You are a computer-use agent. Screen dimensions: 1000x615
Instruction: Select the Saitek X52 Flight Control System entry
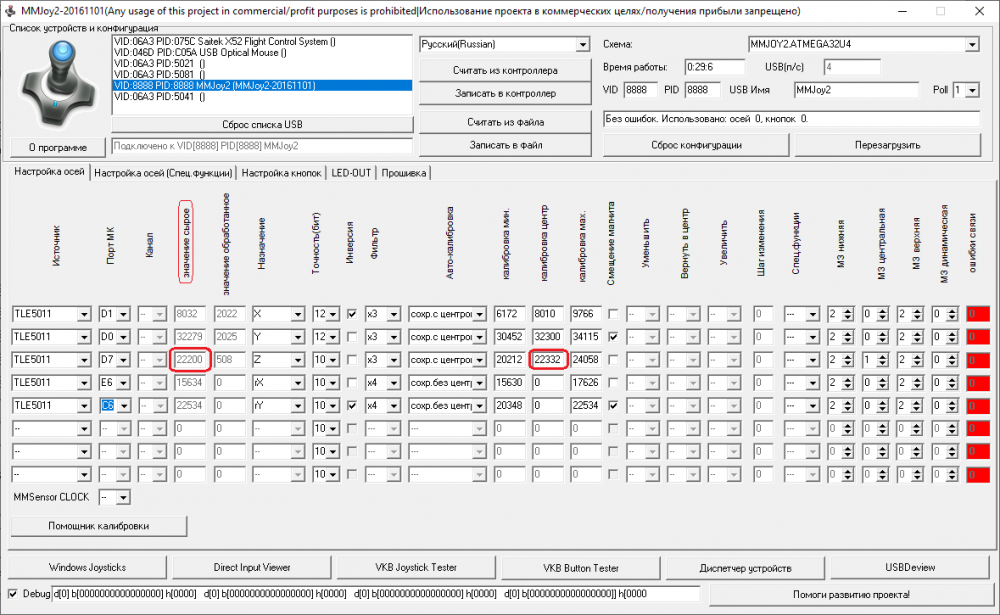pos(224,42)
